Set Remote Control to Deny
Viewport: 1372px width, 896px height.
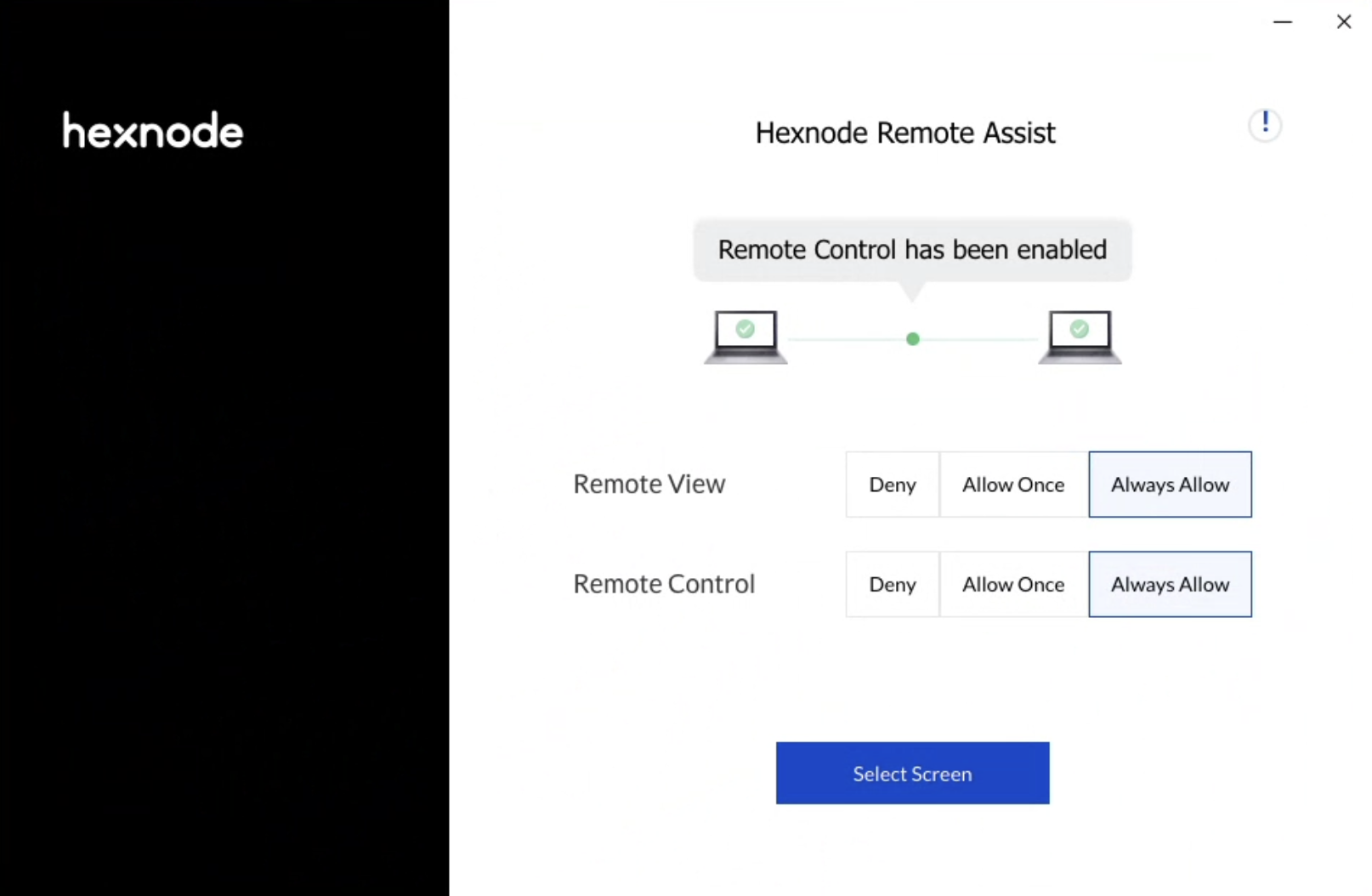[x=893, y=584]
